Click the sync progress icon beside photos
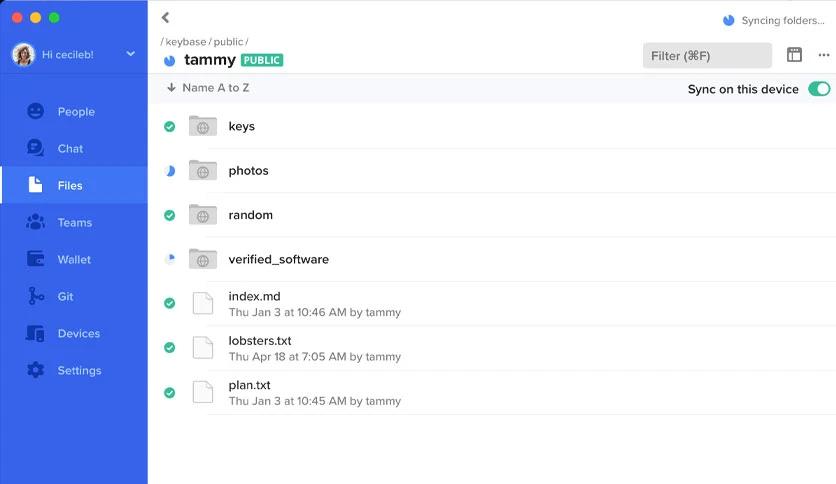Image resolution: width=836 pixels, height=484 pixels. pyautogui.click(x=170, y=171)
